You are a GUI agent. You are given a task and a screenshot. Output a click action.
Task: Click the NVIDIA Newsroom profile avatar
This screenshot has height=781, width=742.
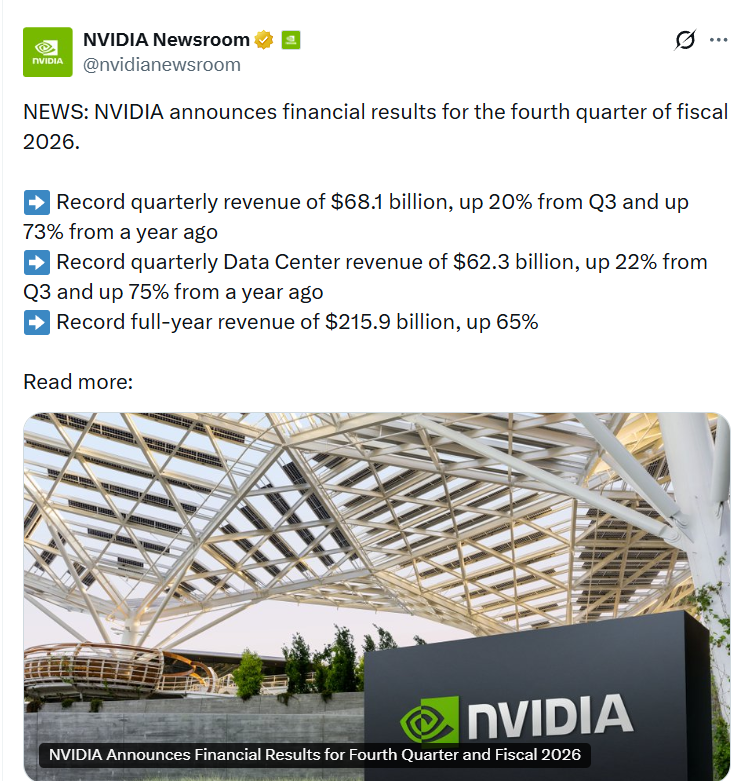coord(48,52)
